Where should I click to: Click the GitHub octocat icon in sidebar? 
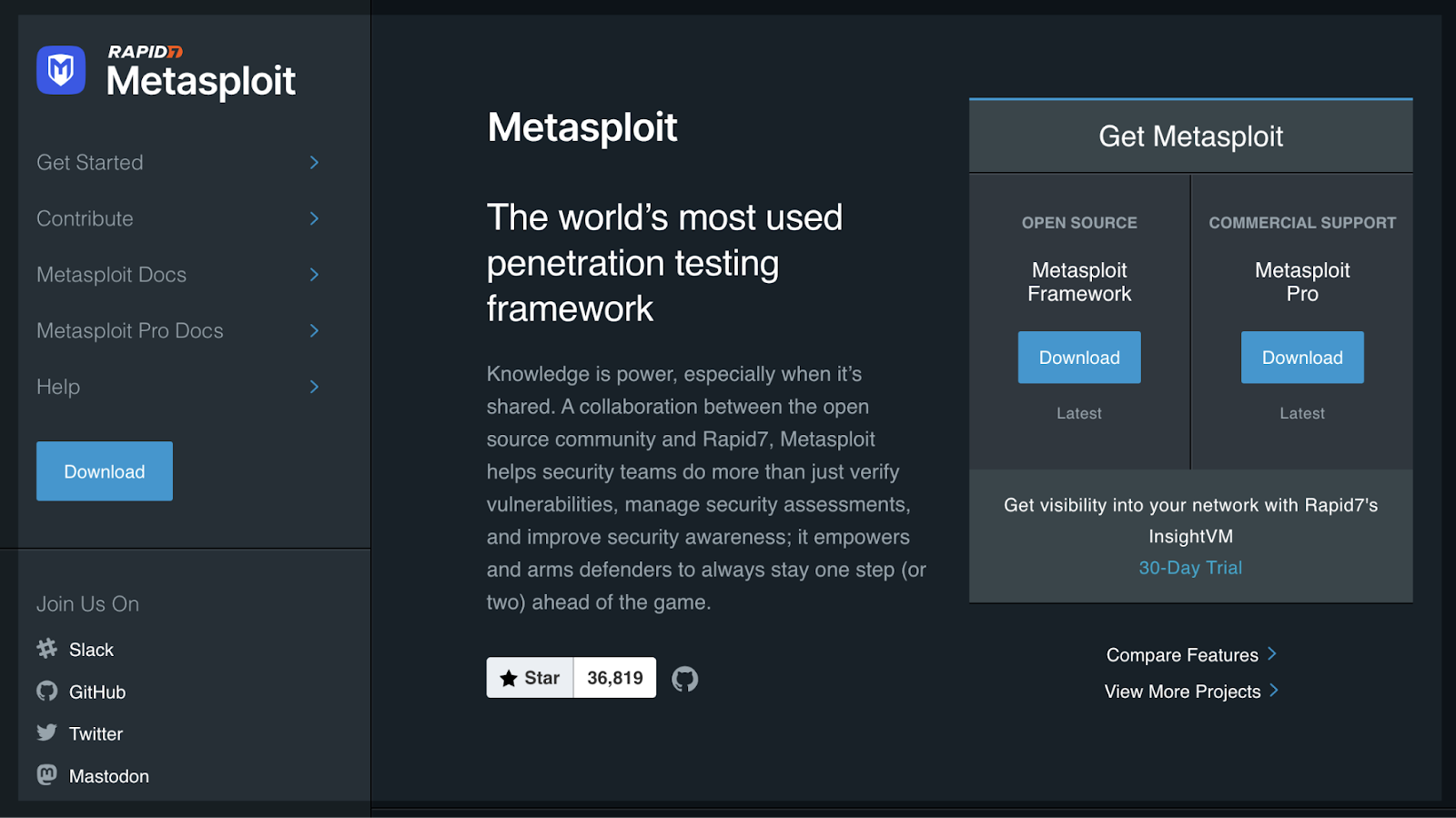47,692
